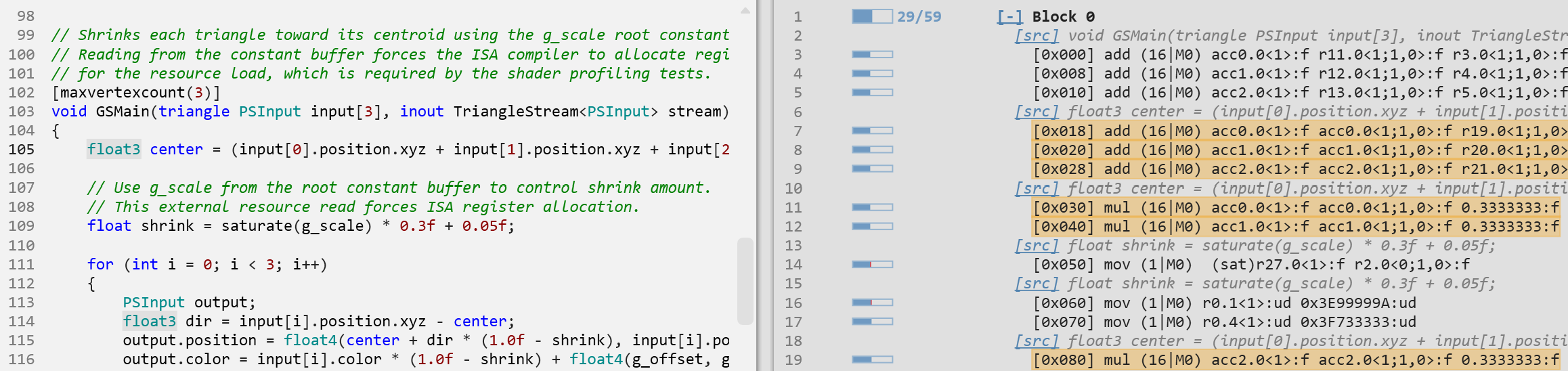Select the mov 0x3E99999A instruction at [0x060]
The image size is (1568, 371).
point(1224,303)
